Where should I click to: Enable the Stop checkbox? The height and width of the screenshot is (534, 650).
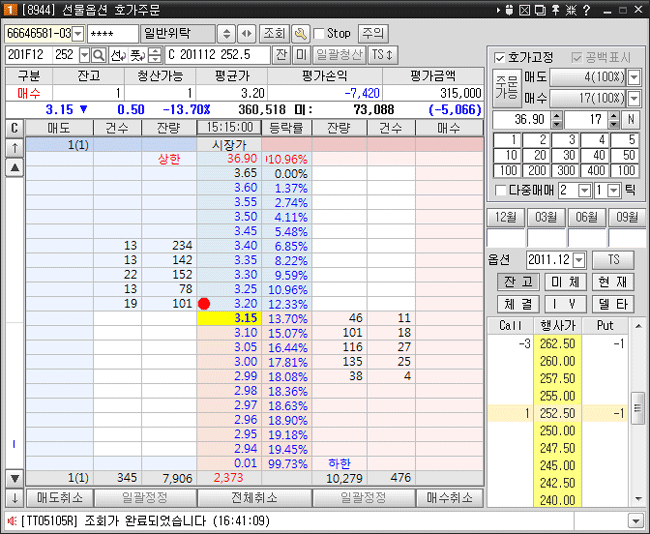point(319,34)
